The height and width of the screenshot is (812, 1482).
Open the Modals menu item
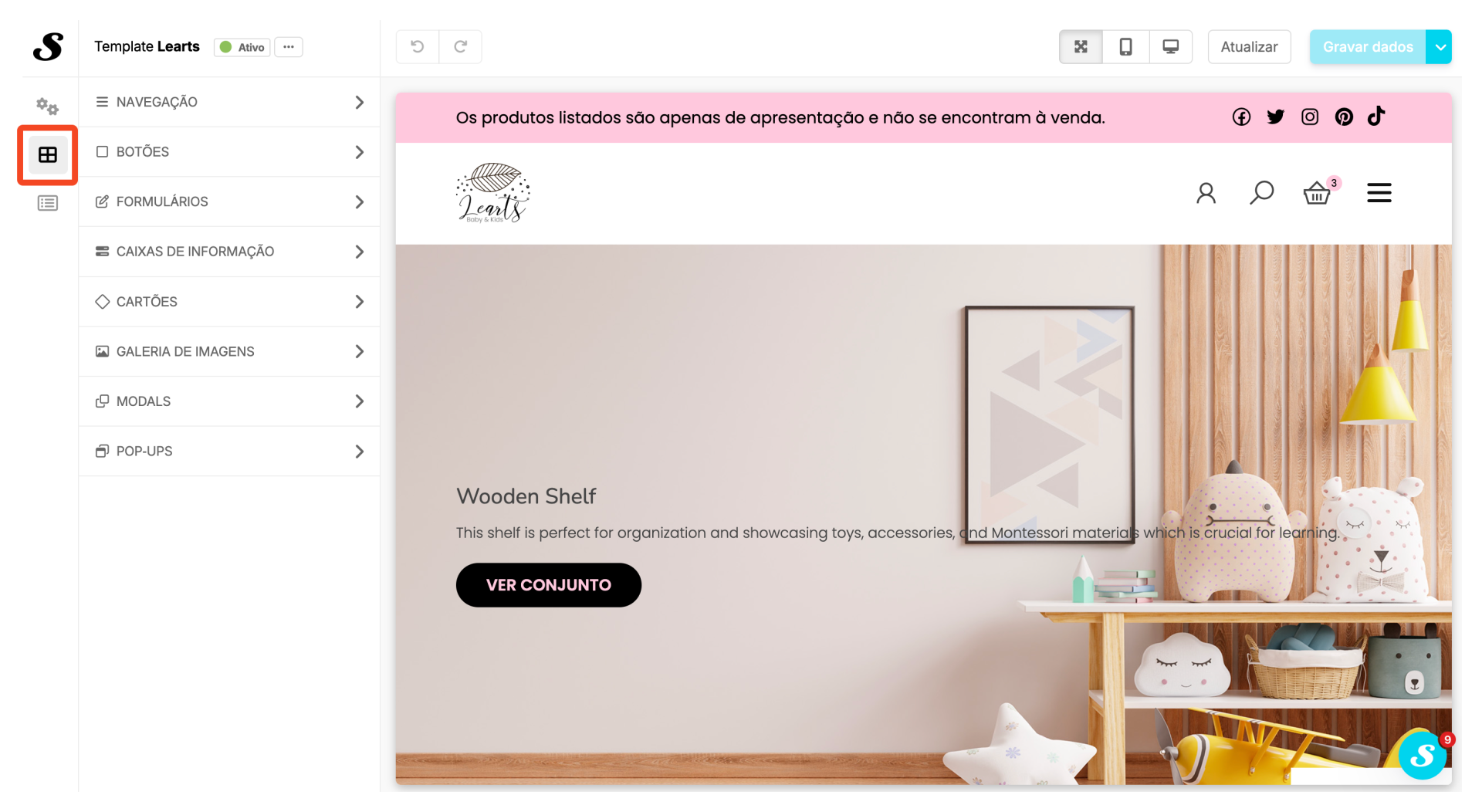(x=229, y=401)
